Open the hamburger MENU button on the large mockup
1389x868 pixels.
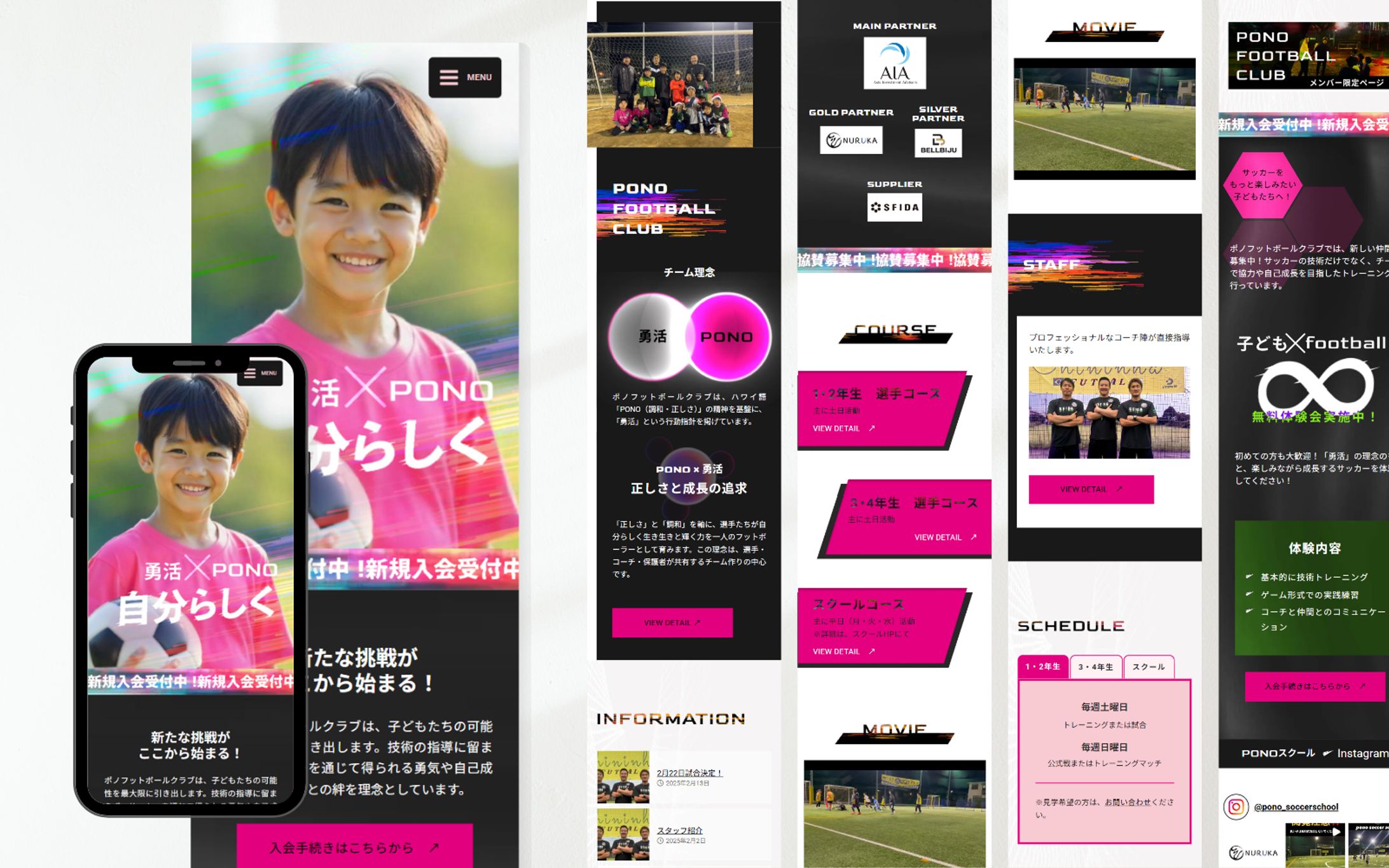pyautogui.click(x=464, y=77)
